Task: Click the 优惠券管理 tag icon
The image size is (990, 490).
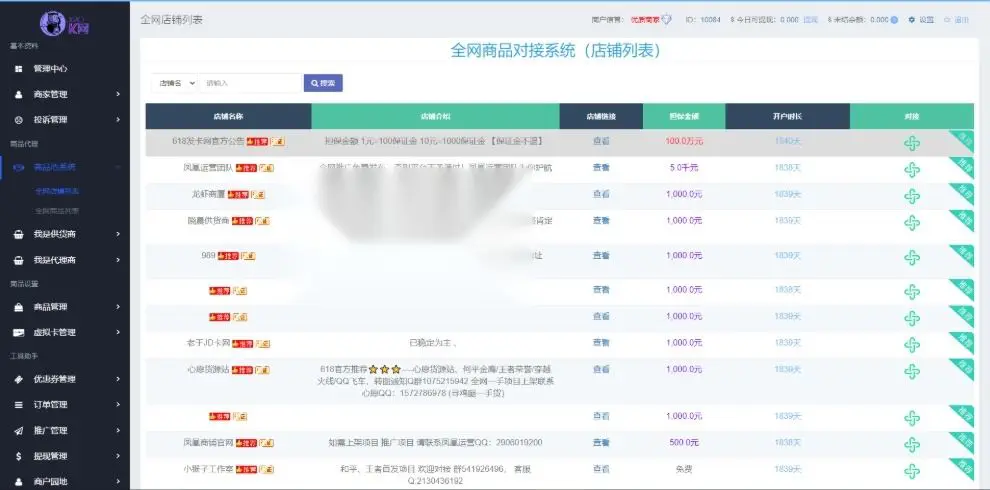Action: pos(18,379)
